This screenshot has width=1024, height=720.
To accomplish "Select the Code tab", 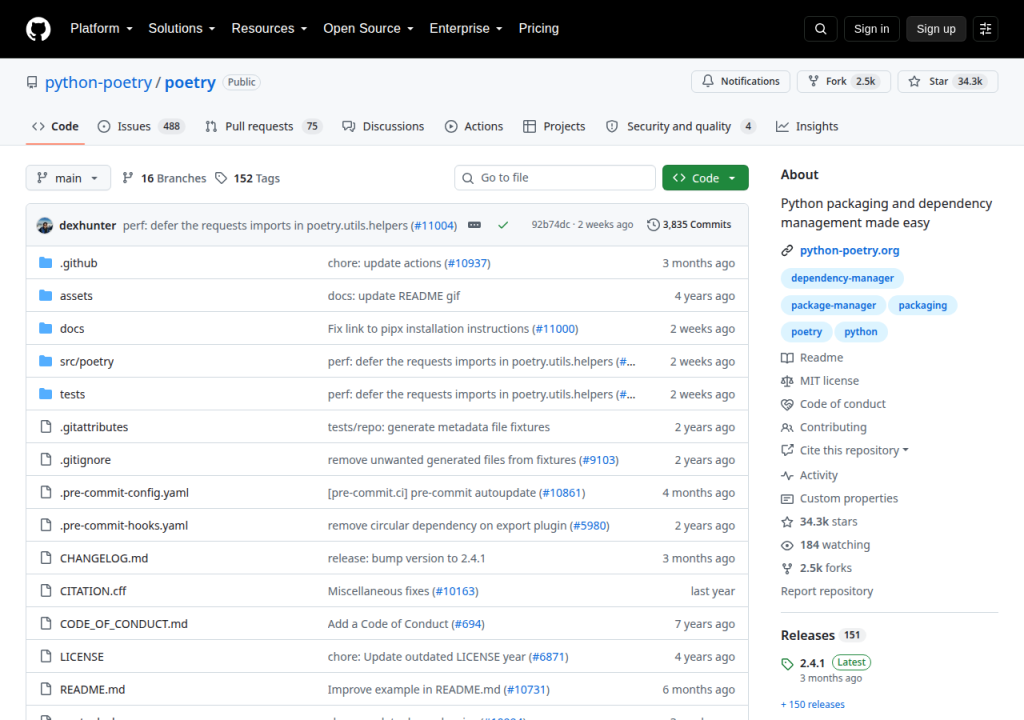I will 56,126.
